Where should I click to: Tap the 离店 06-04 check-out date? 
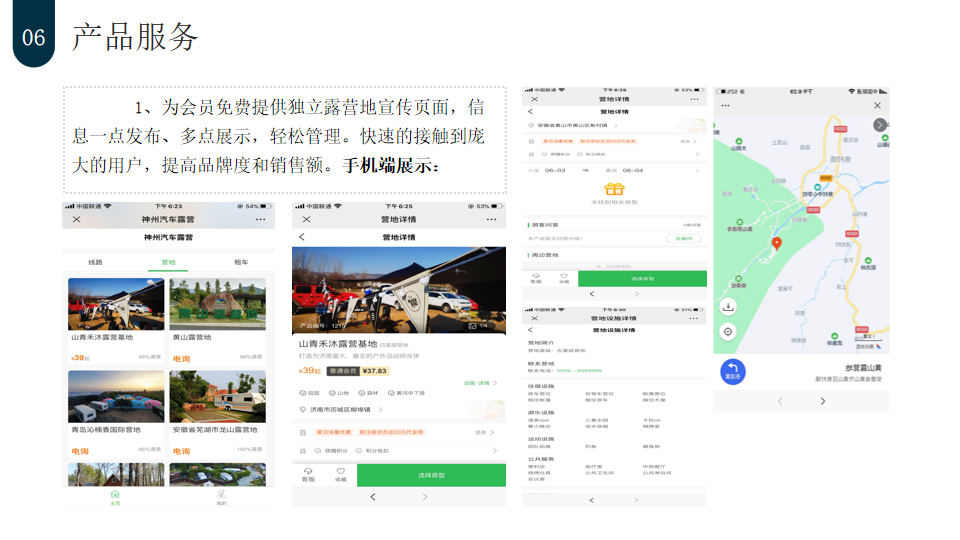[x=624, y=170]
